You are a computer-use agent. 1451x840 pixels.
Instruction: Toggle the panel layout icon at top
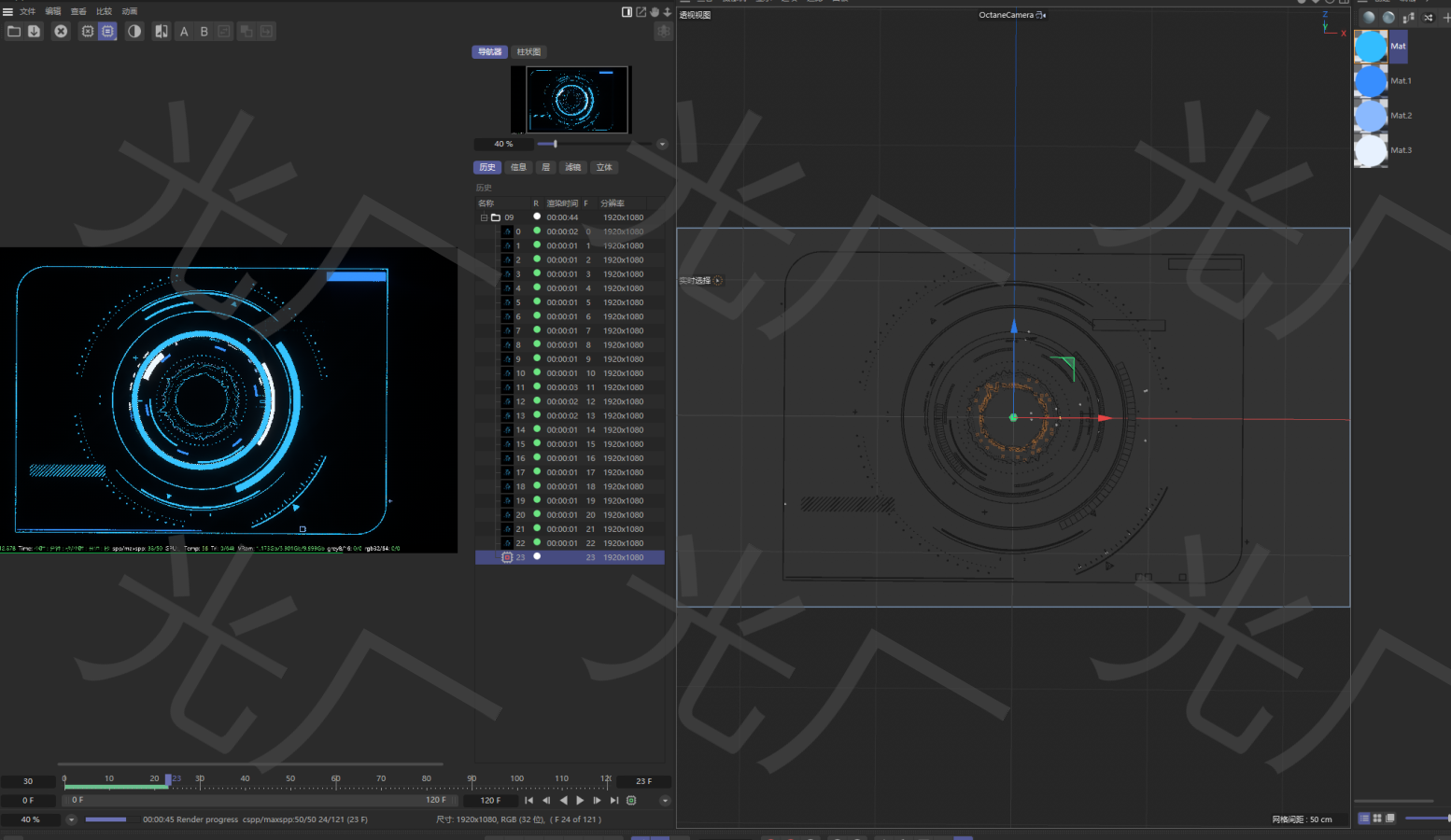click(x=627, y=12)
